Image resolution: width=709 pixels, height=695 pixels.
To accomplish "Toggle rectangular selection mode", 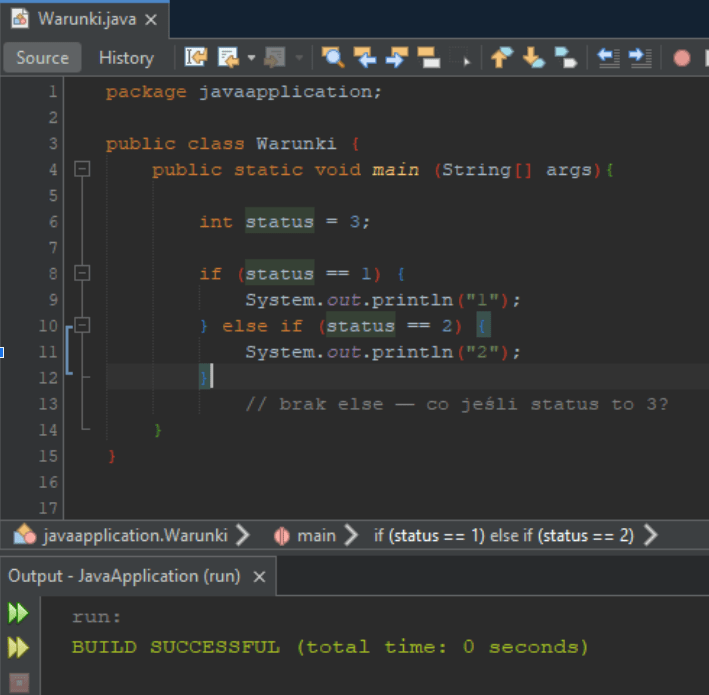I will coord(460,58).
